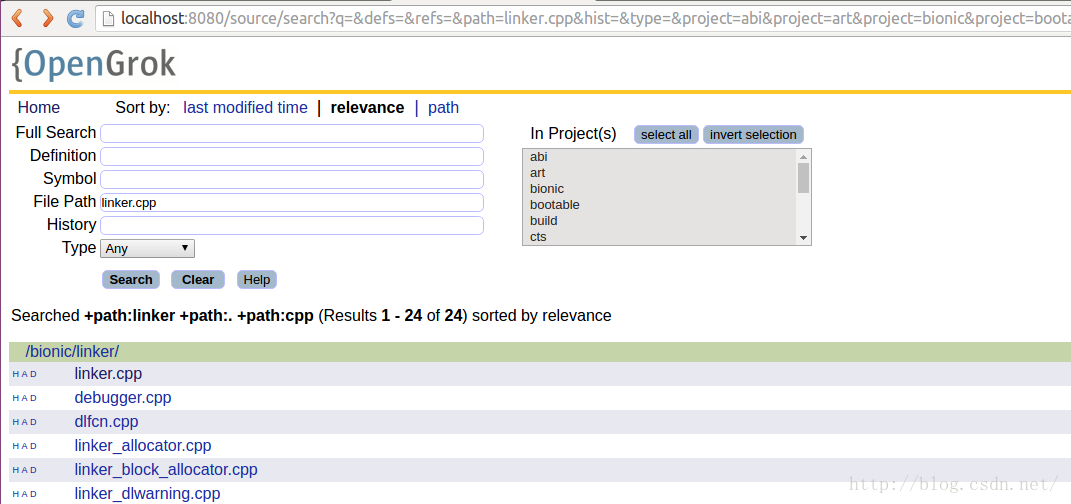The height and width of the screenshot is (504, 1071).
Task: Click A (annotate) link for dlfcn.cpp
Action: [25, 422]
